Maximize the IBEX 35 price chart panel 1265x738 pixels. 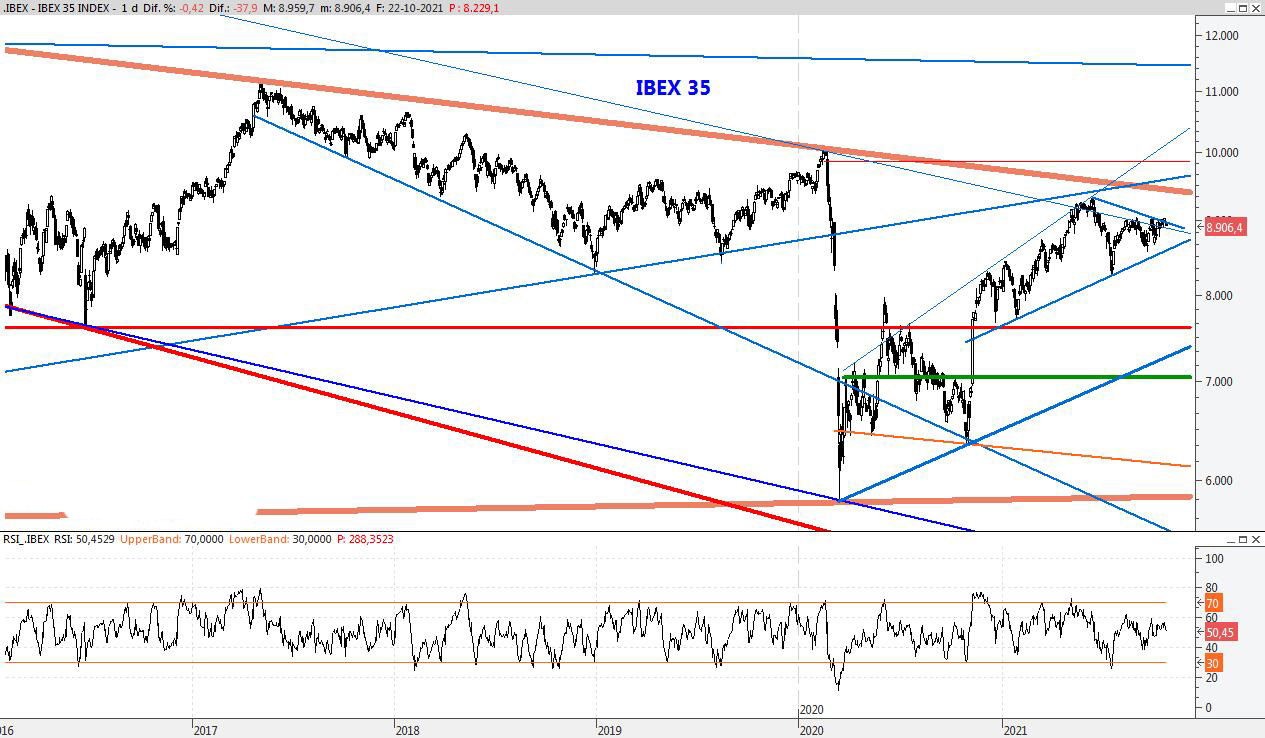click(x=1242, y=8)
